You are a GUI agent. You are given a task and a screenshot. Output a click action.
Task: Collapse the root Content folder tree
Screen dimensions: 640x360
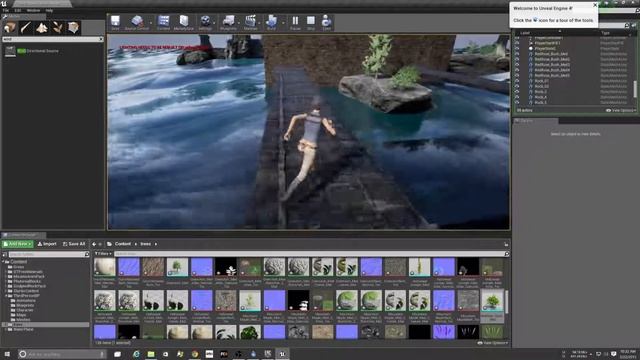click(x=4, y=262)
